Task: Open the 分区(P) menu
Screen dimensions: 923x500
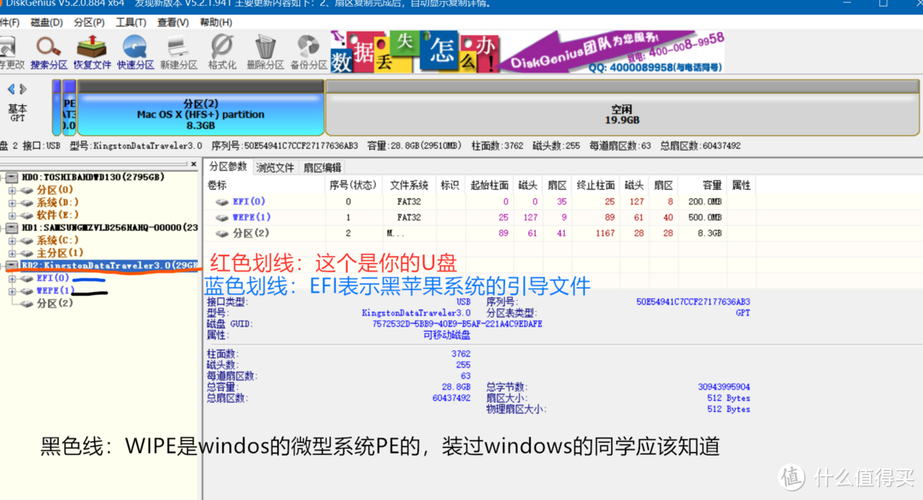Action: tap(89, 22)
